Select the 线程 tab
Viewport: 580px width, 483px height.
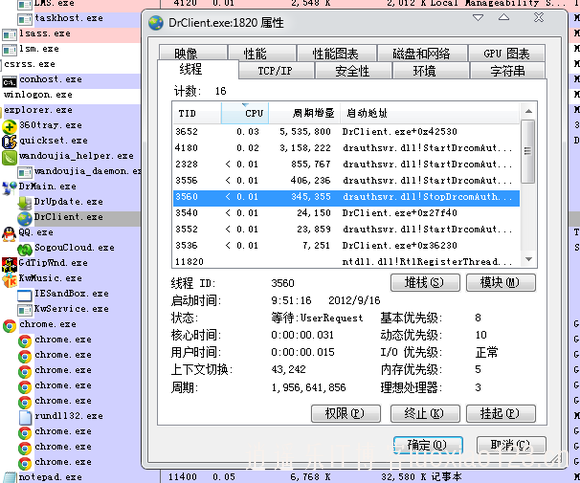198,69
